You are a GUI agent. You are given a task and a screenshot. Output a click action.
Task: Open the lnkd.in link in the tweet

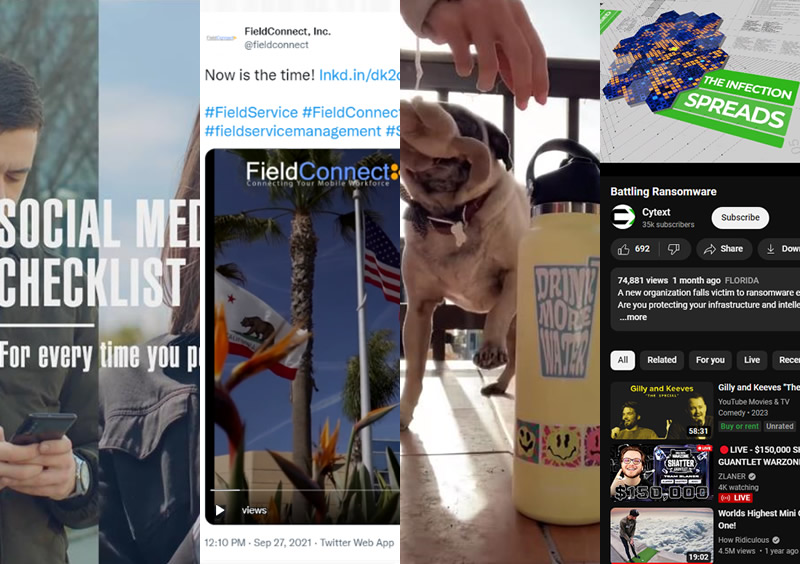tap(359, 75)
